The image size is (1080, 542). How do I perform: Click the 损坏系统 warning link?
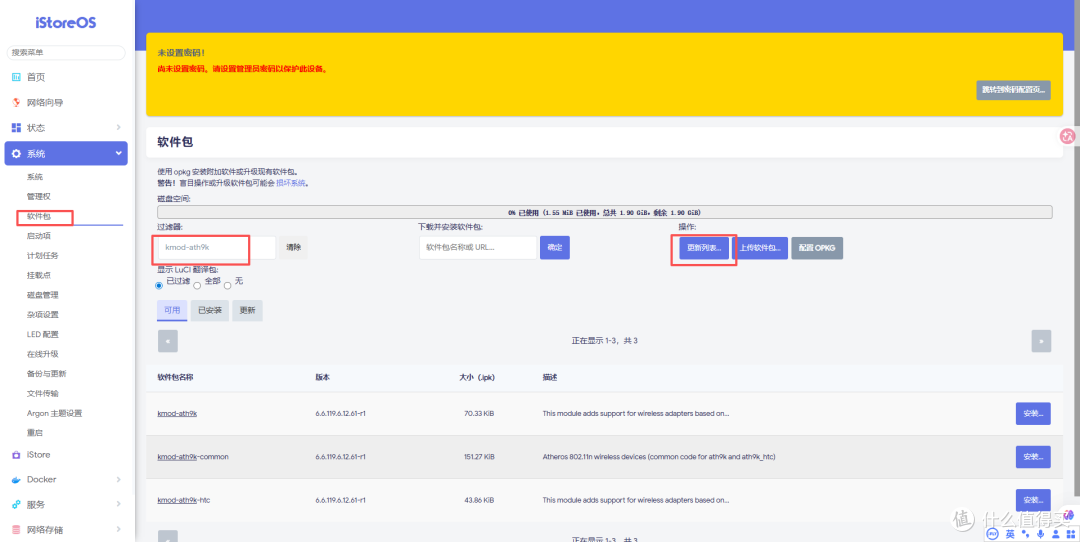[x=291, y=183]
